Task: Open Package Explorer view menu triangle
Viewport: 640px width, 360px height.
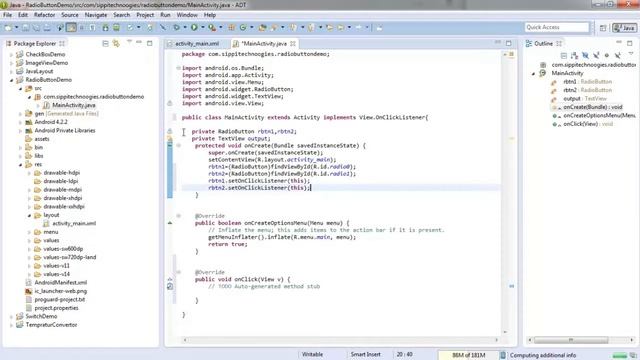Action: [x=129, y=42]
